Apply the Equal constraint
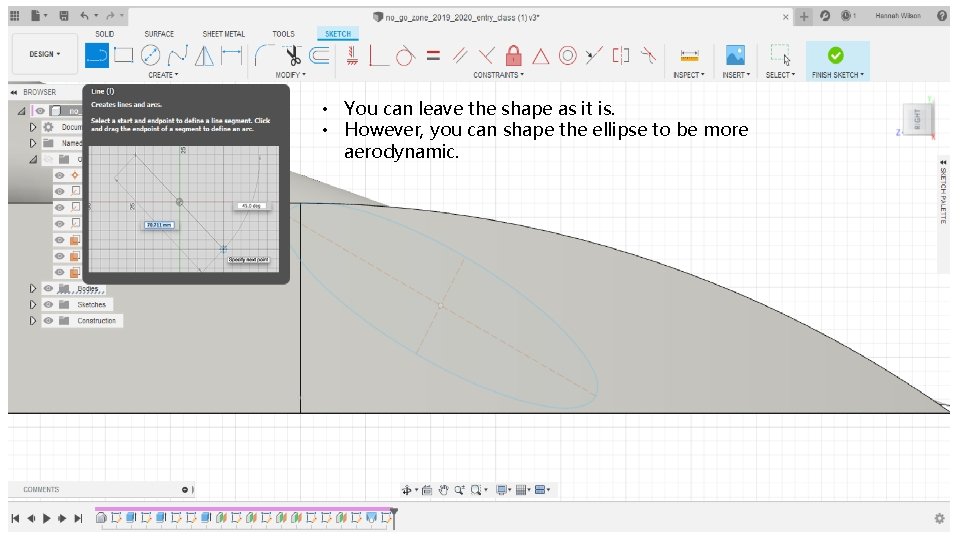The image size is (960, 540). tap(433, 56)
